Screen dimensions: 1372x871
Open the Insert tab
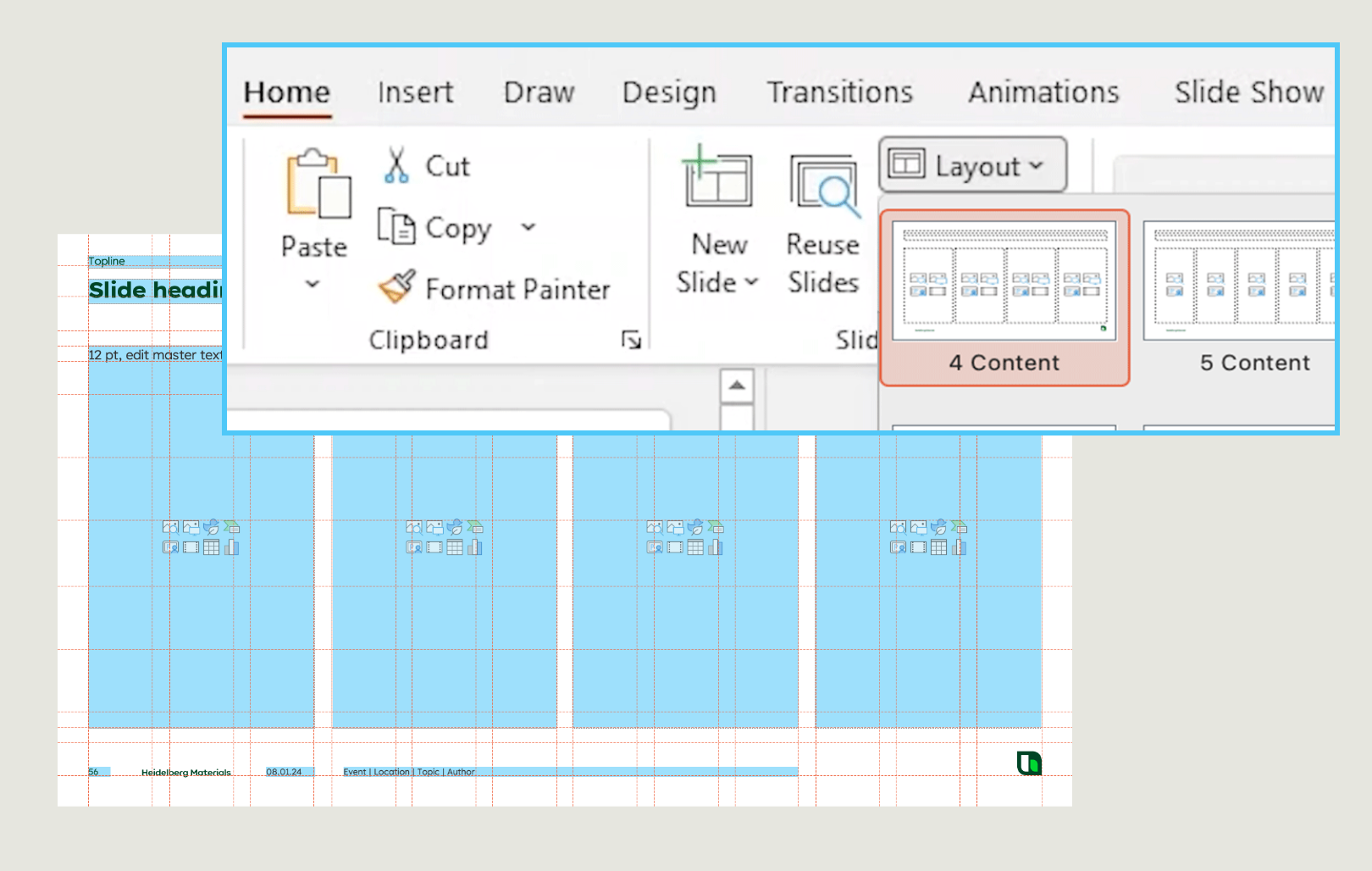coord(415,92)
